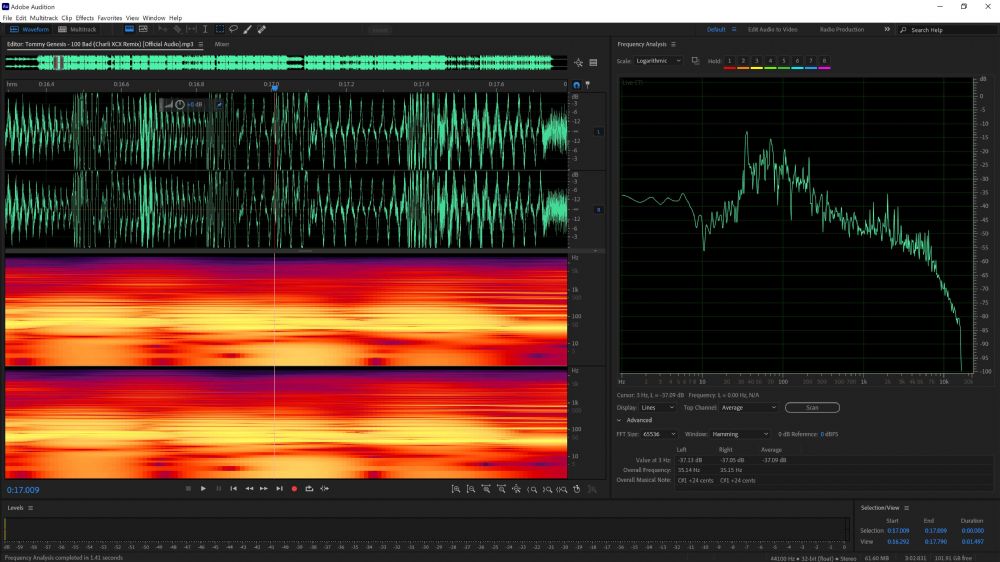Select the Spot Healing Brush tool
Viewport: 1000px width, 562px height.
pyautogui.click(x=262, y=30)
